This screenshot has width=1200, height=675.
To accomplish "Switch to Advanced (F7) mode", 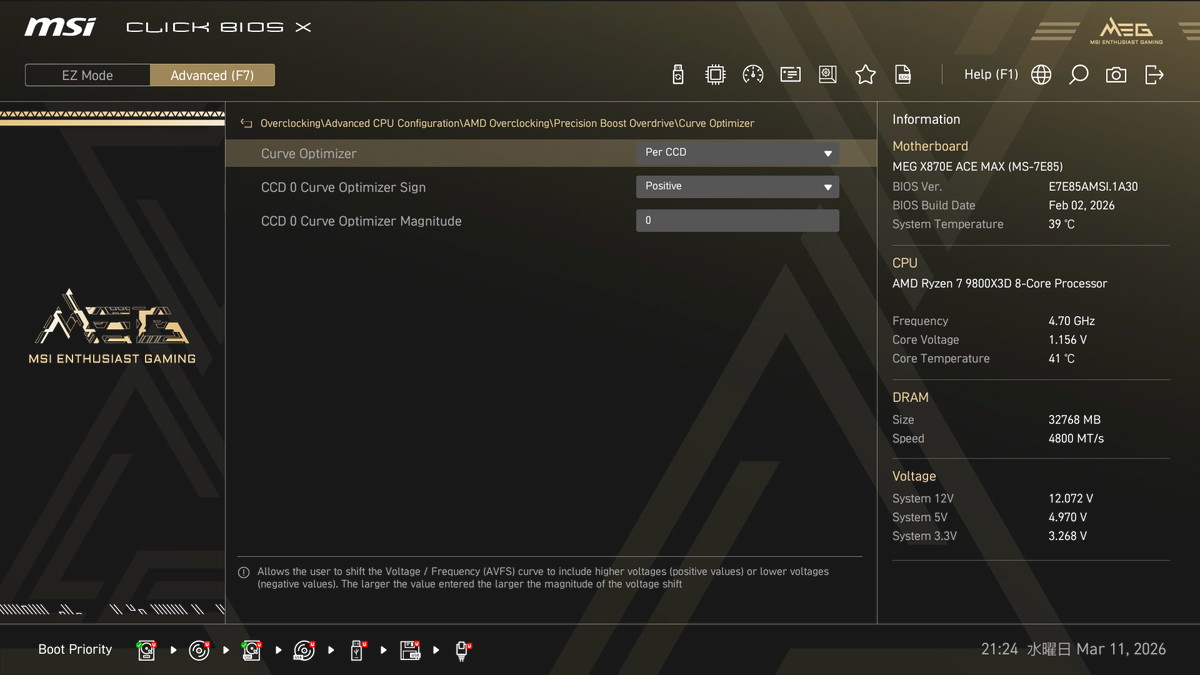I will coord(212,75).
